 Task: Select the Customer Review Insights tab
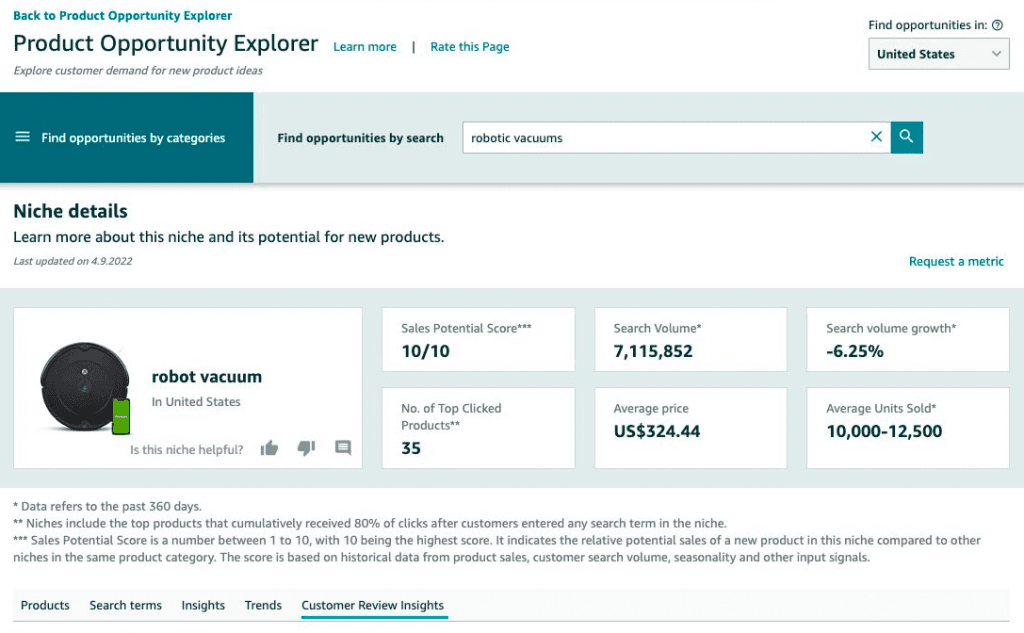click(x=372, y=605)
